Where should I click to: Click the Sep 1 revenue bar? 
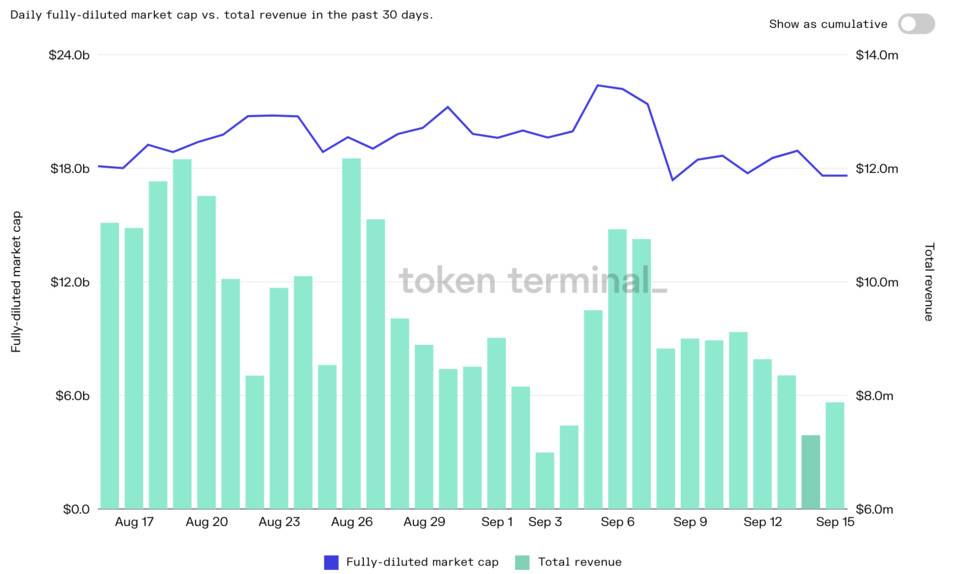(x=496, y=423)
